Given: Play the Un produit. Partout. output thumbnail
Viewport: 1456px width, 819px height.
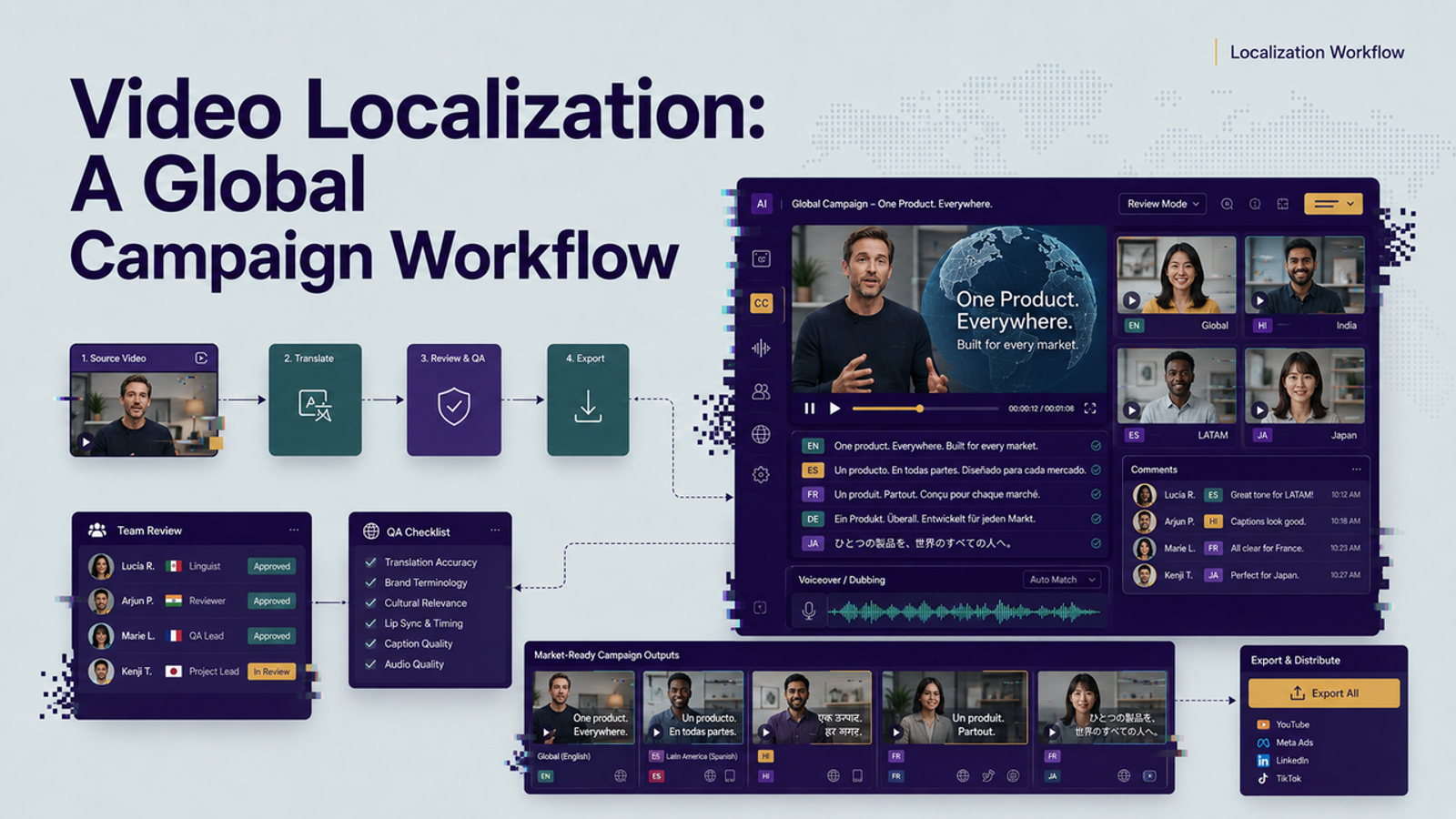Looking at the screenshot, I should coord(895,732).
